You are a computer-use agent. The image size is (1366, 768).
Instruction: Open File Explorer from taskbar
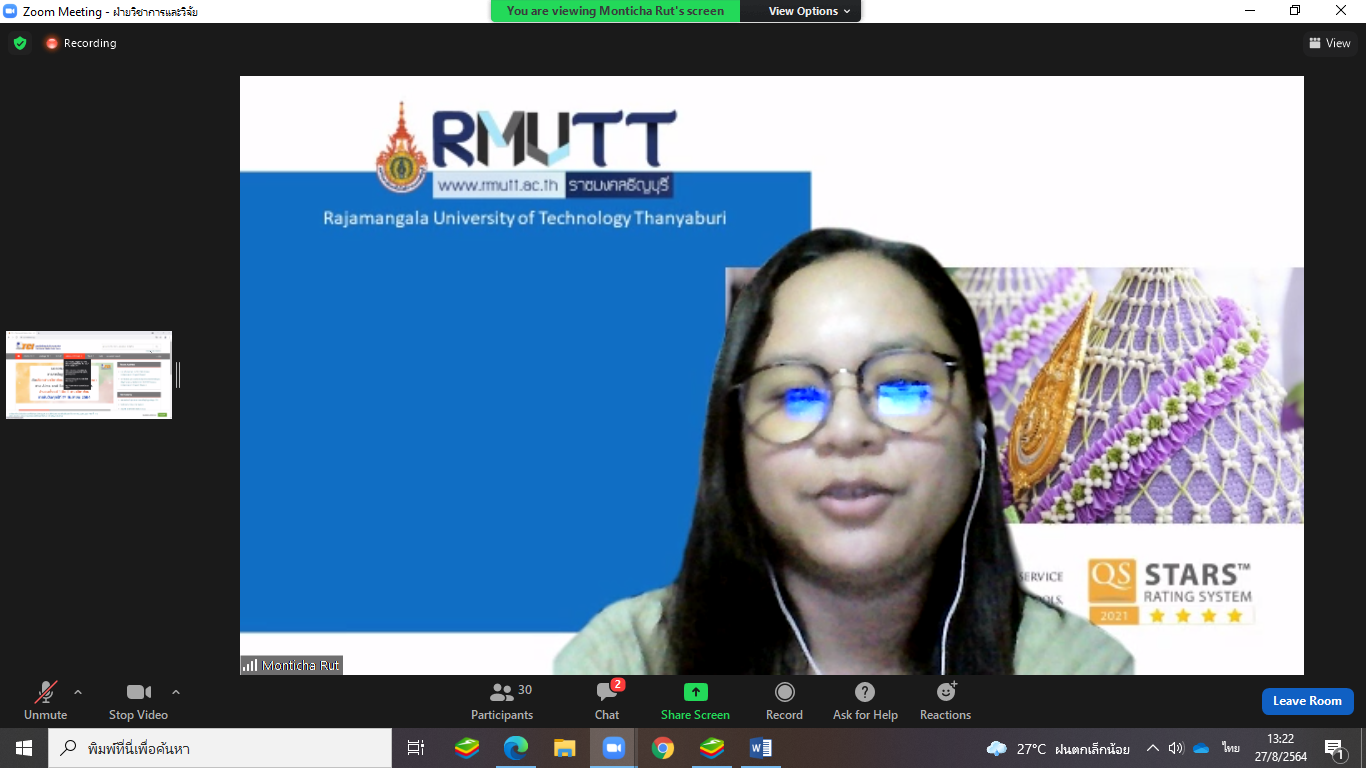tap(564, 748)
